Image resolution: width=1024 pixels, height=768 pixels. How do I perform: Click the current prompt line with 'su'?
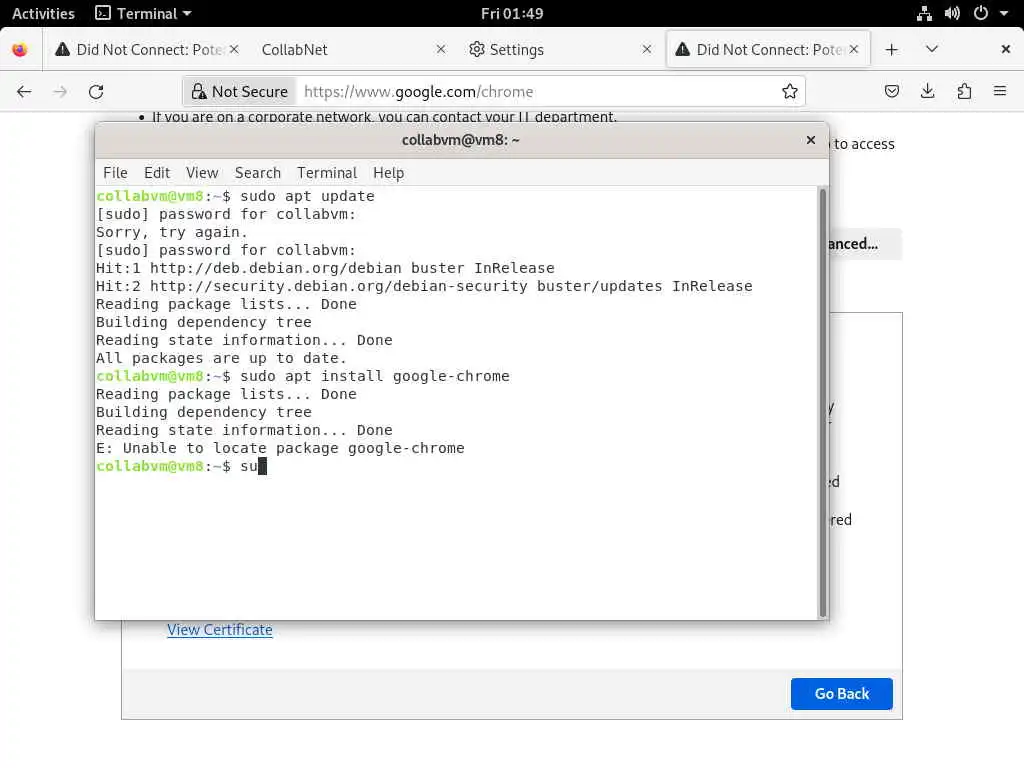tap(182, 466)
